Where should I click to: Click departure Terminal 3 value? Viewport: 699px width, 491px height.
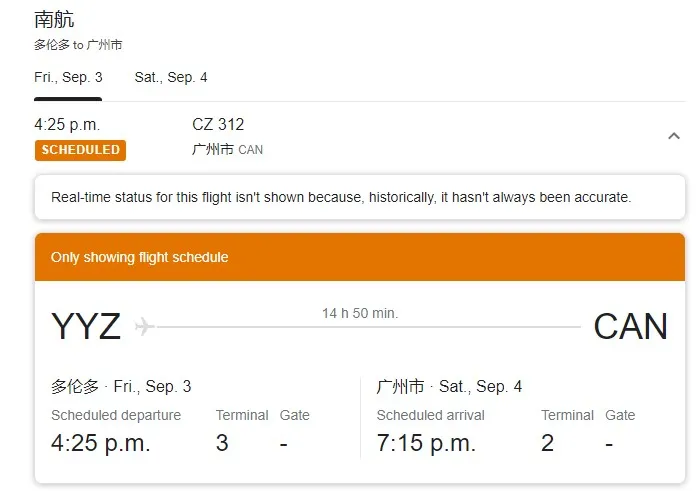222,443
